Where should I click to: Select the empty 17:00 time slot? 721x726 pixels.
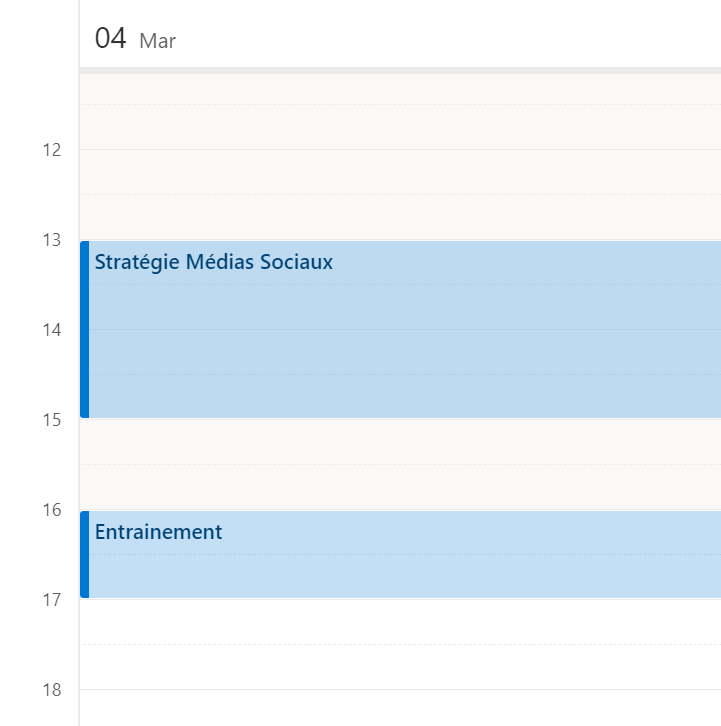pos(400,622)
